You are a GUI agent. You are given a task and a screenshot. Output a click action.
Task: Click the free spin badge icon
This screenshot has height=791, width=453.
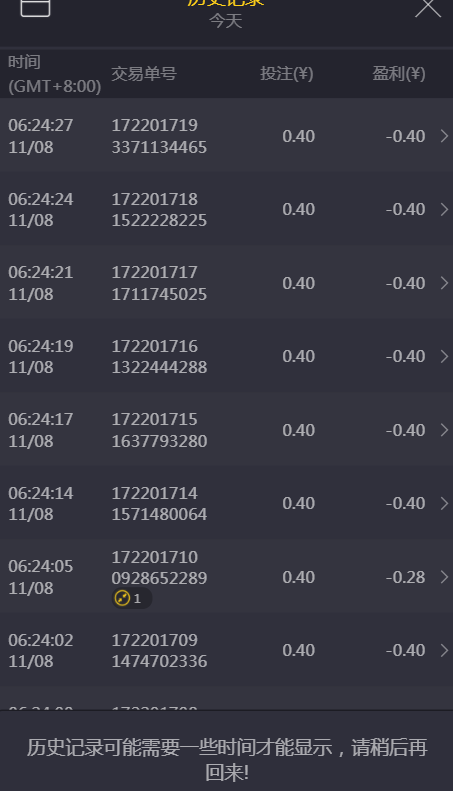[122, 598]
